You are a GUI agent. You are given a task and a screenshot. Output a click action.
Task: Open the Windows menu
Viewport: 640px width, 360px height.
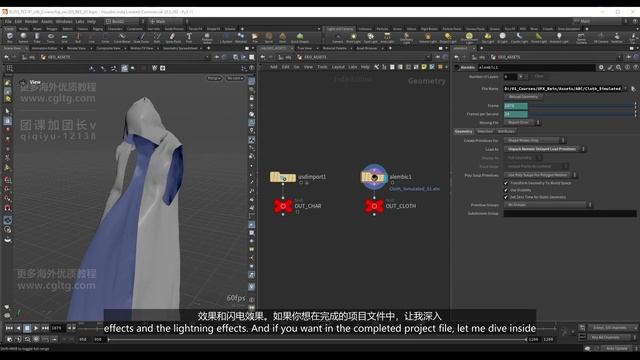64,21
